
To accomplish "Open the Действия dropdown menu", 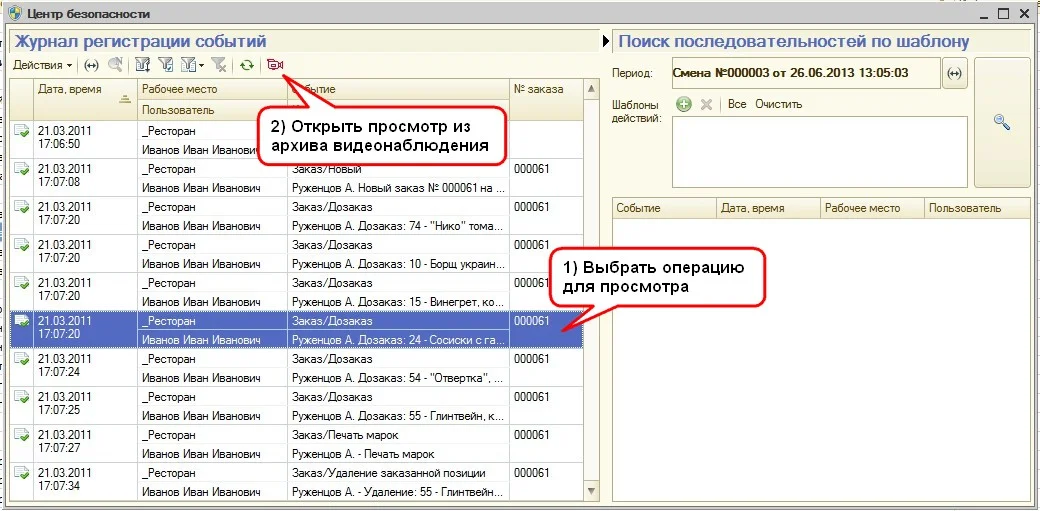I will tap(42, 65).
